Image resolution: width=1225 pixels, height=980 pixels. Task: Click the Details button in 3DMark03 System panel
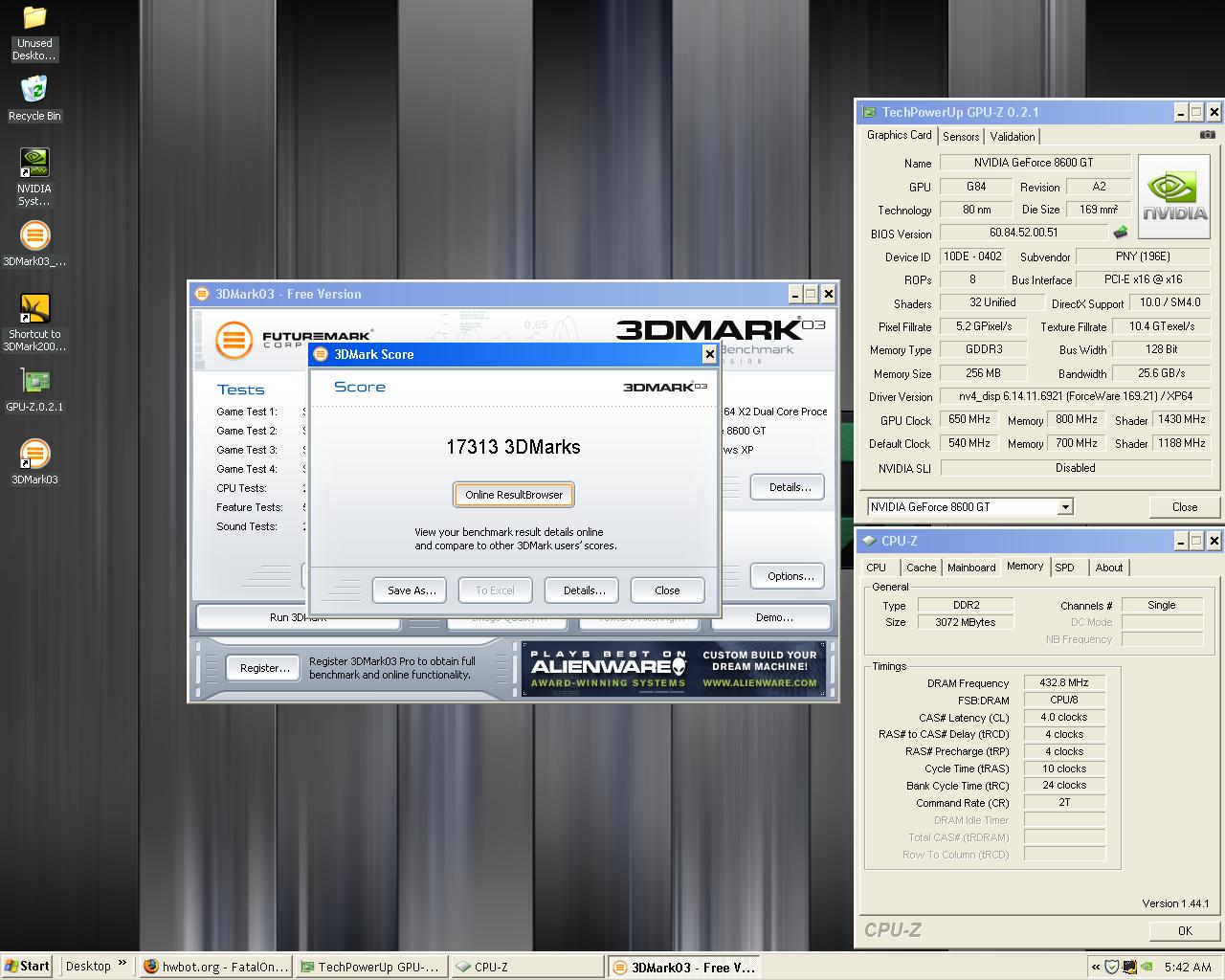point(790,487)
